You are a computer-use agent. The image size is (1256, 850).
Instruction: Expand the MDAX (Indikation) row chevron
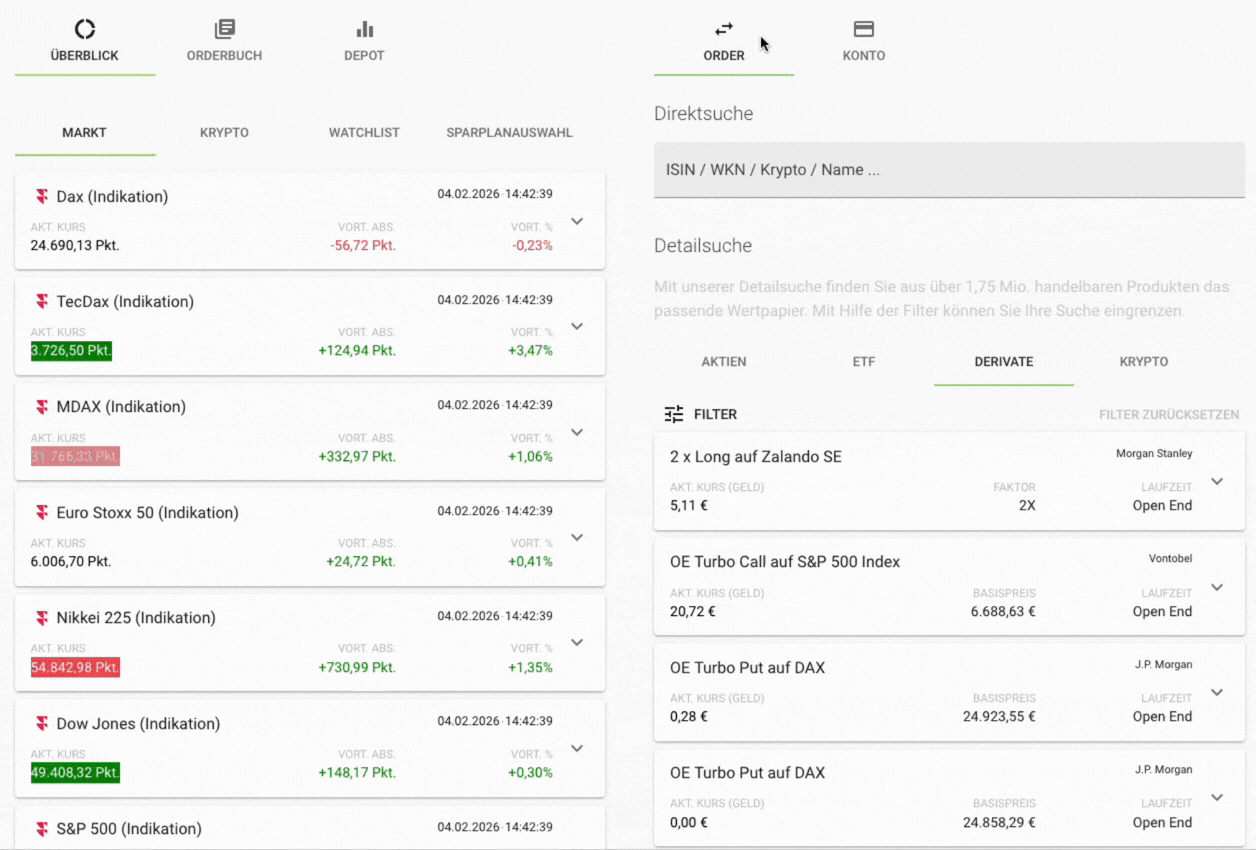click(x=576, y=432)
